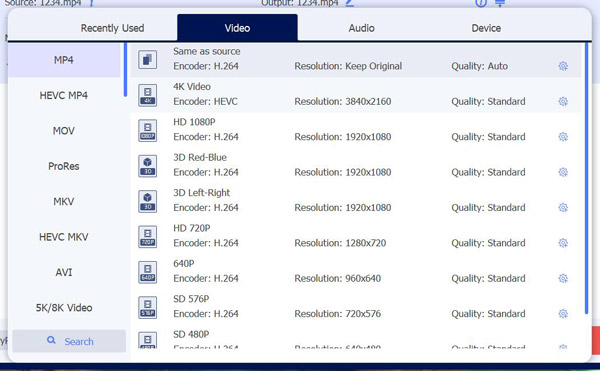Open settings gear for SD 576P preset

tap(563, 314)
